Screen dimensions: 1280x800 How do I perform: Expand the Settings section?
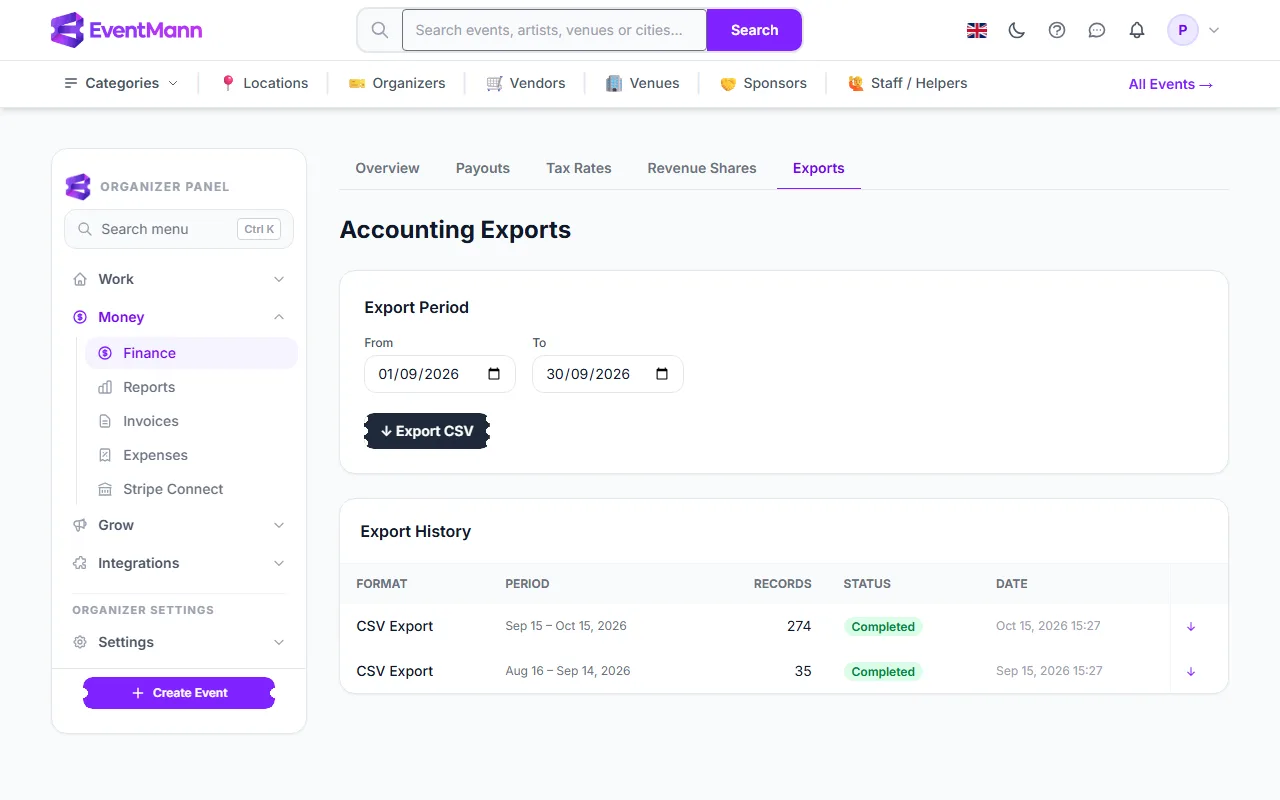(179, 642)
